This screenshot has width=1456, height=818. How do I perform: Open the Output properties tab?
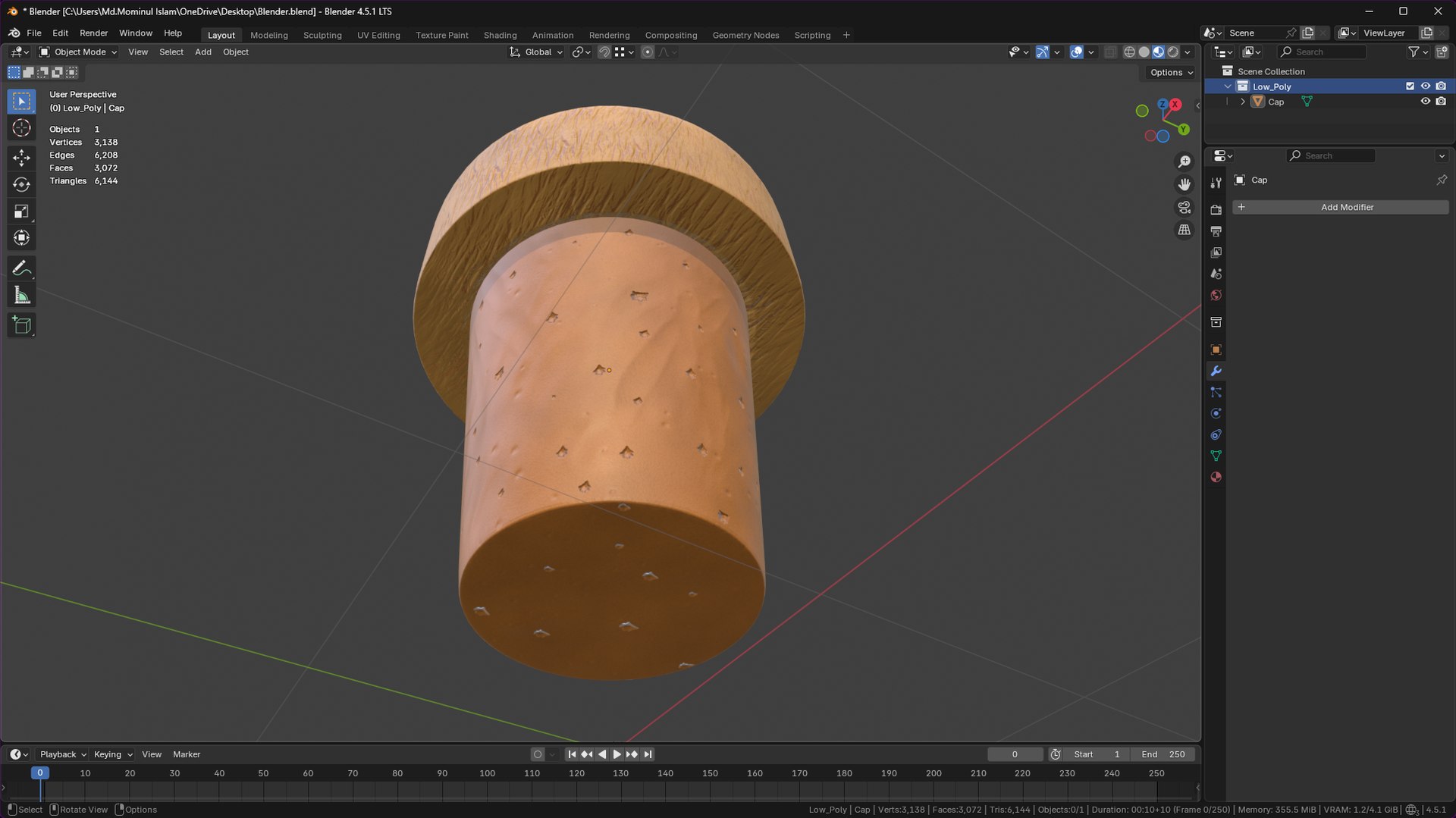point(1216,231)
